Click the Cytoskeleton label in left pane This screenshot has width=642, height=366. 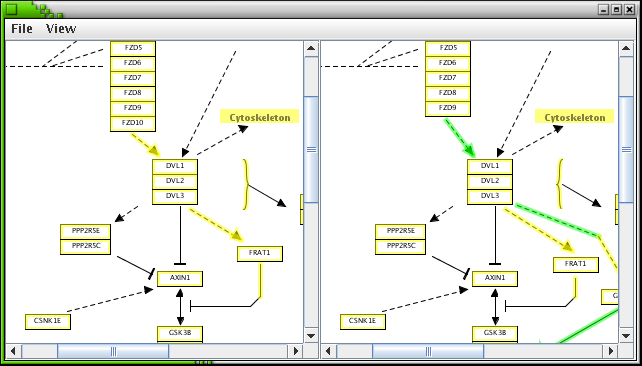click(260, 116)
